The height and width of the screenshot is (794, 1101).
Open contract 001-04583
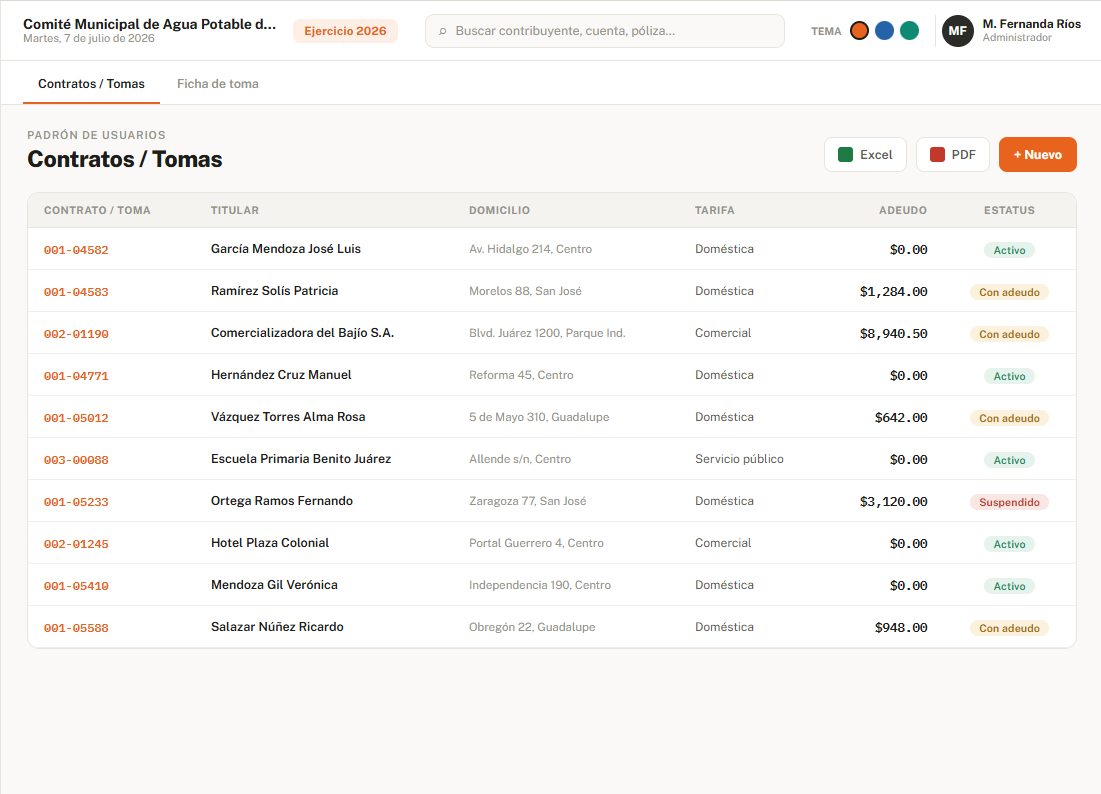click(76, 292)
